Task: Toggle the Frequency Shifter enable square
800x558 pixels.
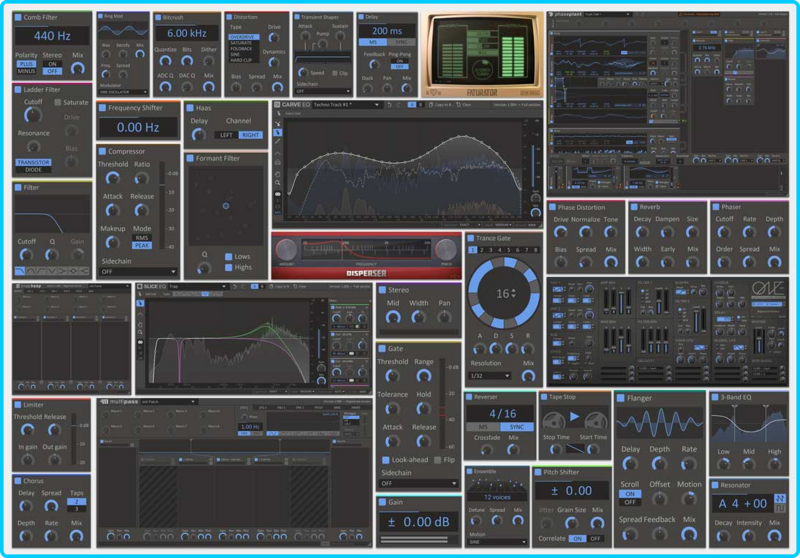Action: coord(102,108)
